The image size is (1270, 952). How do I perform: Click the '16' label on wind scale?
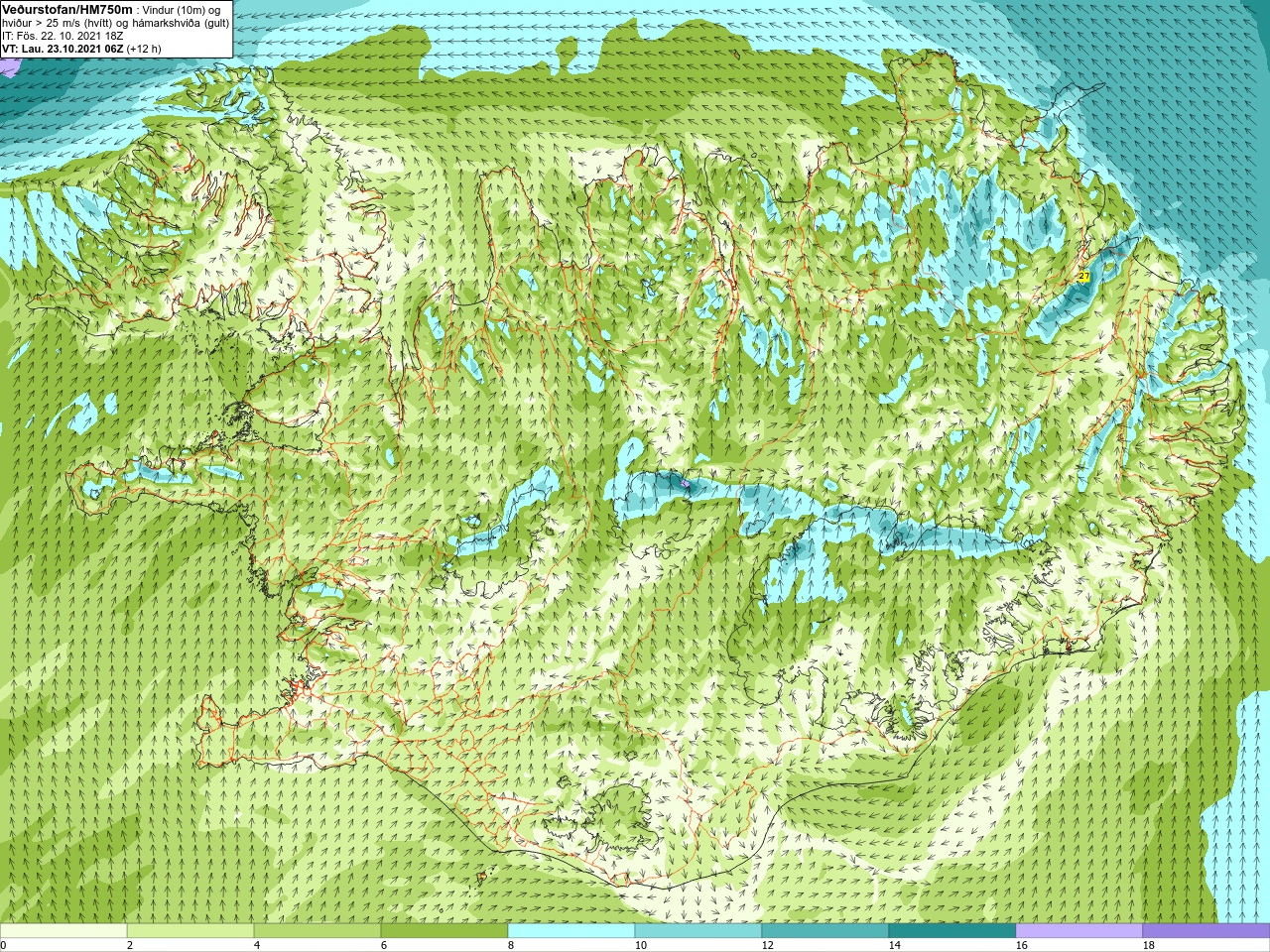(1021, 945)
